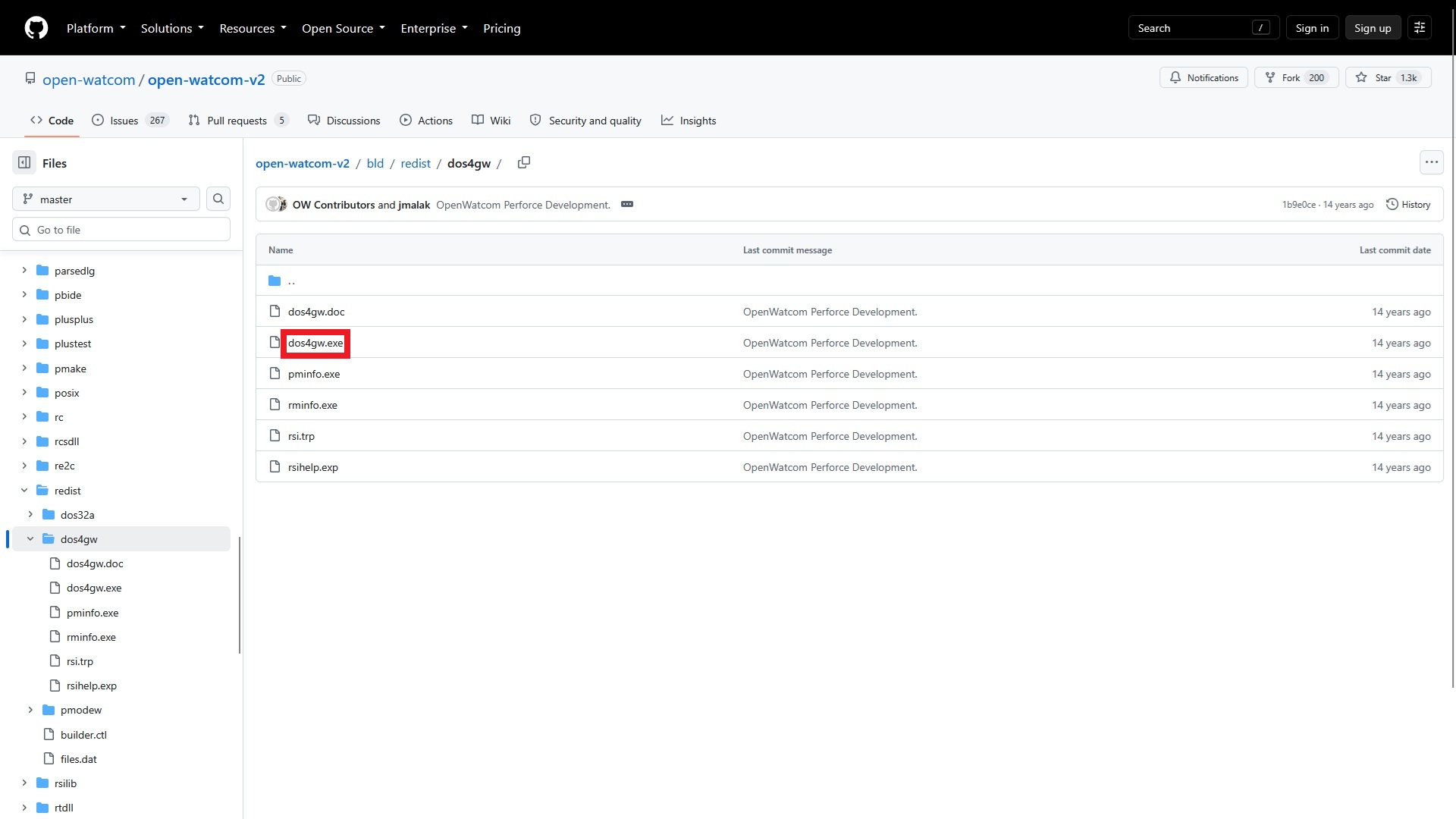Viewport: 1456px width, 819px height.
Task: Open the Insights tab
Action: tap(689, 121)
